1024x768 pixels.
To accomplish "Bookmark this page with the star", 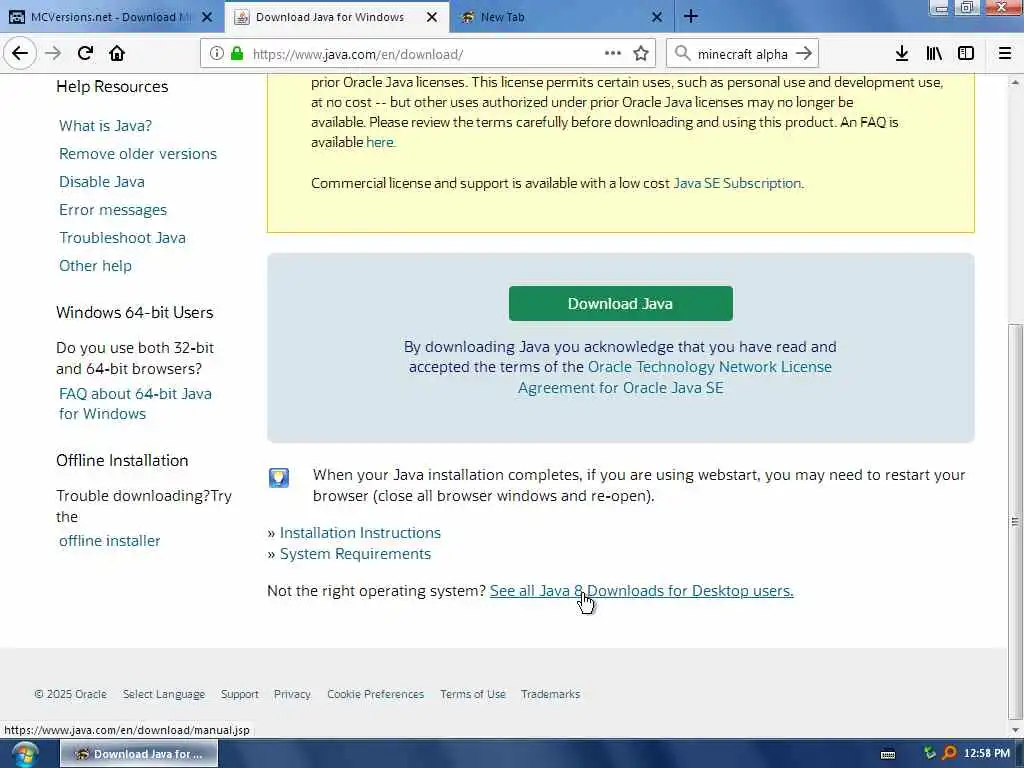I will 641,54.
